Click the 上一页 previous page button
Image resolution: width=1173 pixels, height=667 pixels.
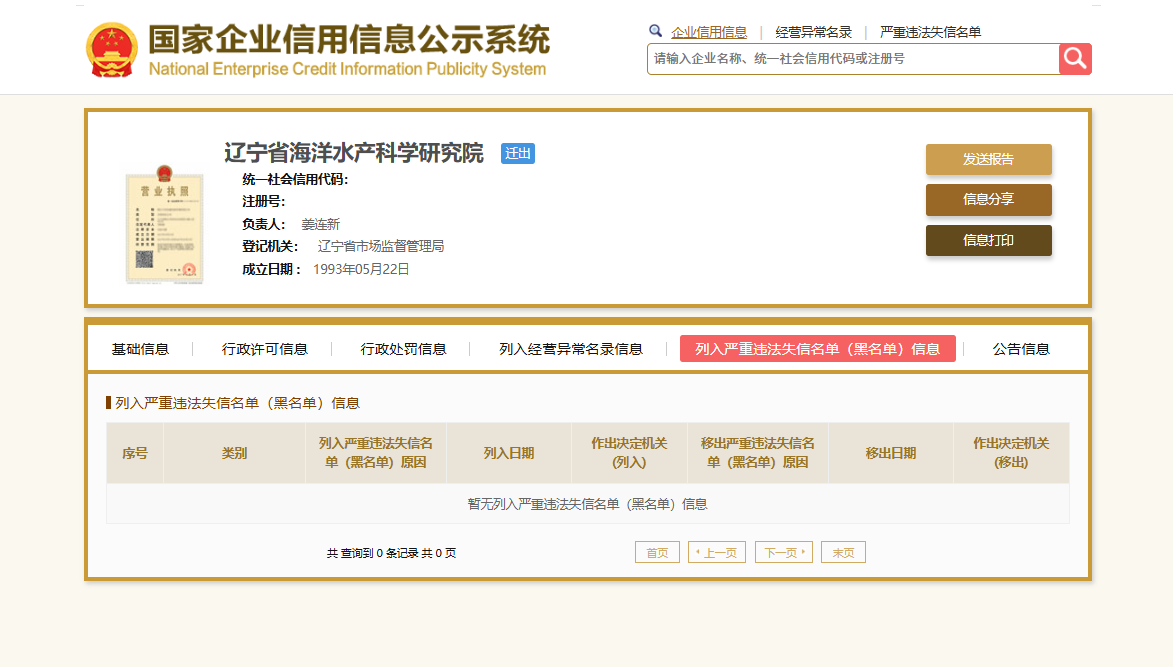717,553
